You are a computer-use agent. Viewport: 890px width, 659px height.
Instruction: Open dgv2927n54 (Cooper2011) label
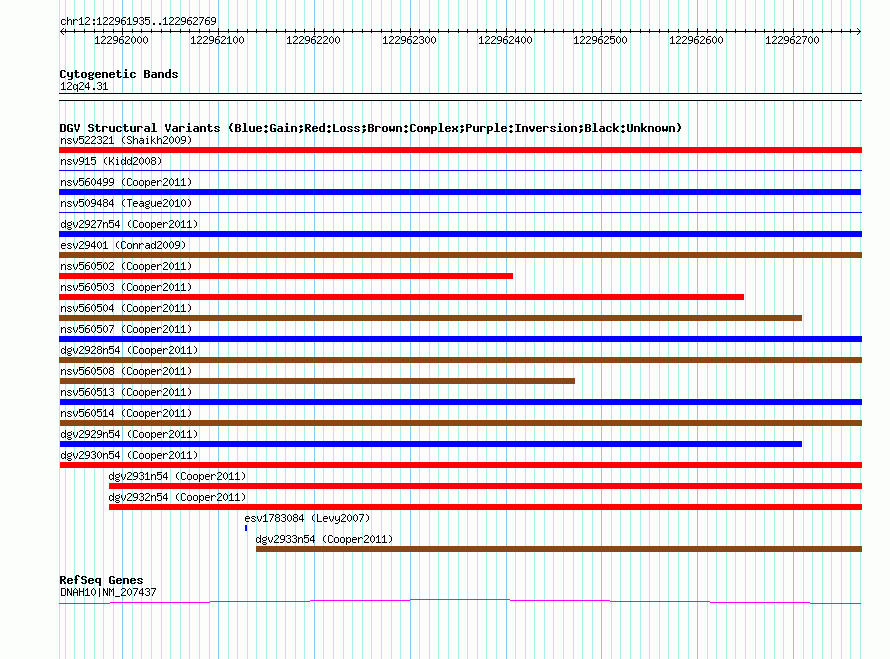pyautogui.click(x=129, y=224)
